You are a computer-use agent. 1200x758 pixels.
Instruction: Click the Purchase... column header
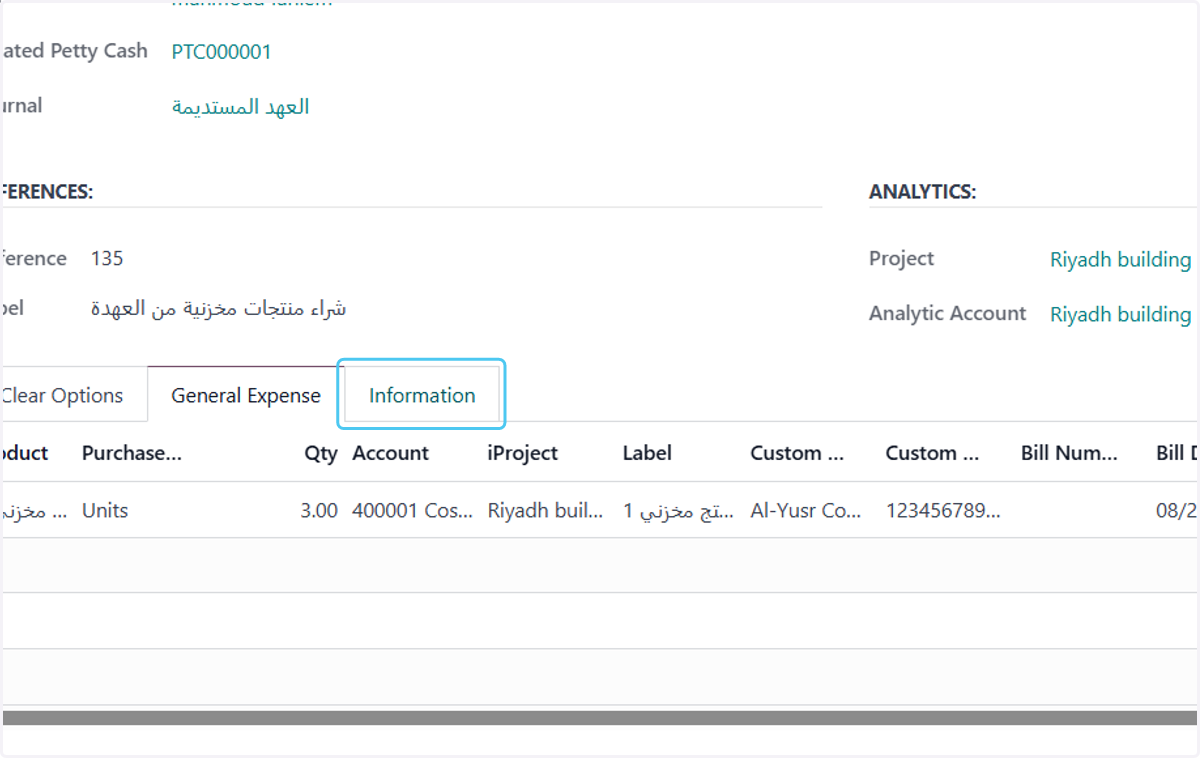[132, 453]
